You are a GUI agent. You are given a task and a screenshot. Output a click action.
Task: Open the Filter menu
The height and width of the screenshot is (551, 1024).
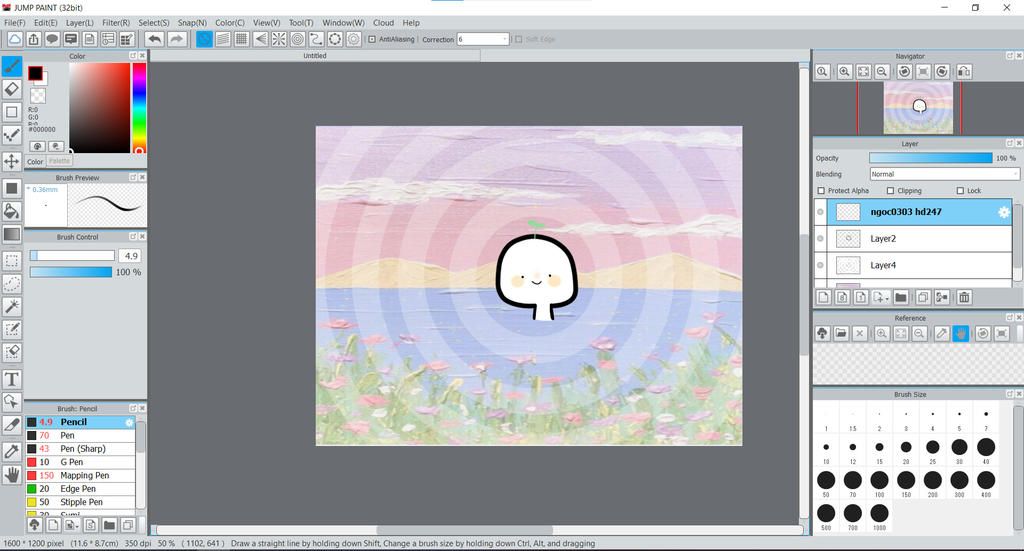[116, 22]
